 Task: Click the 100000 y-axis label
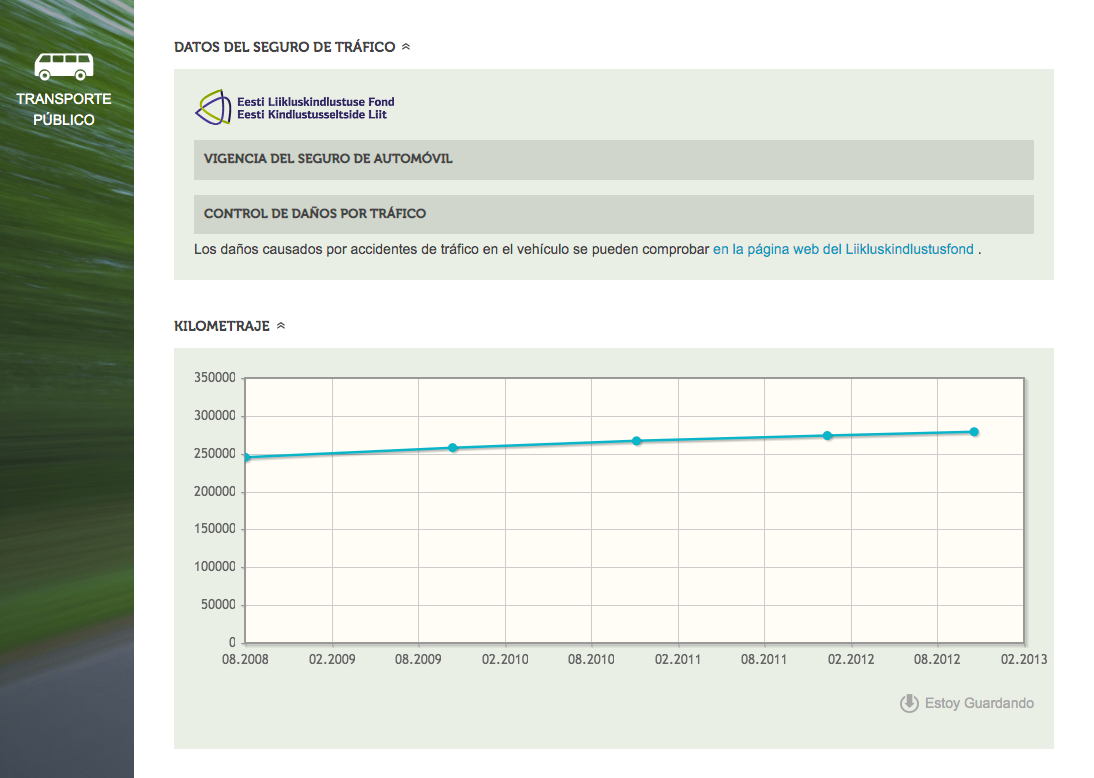click(215, 567)
